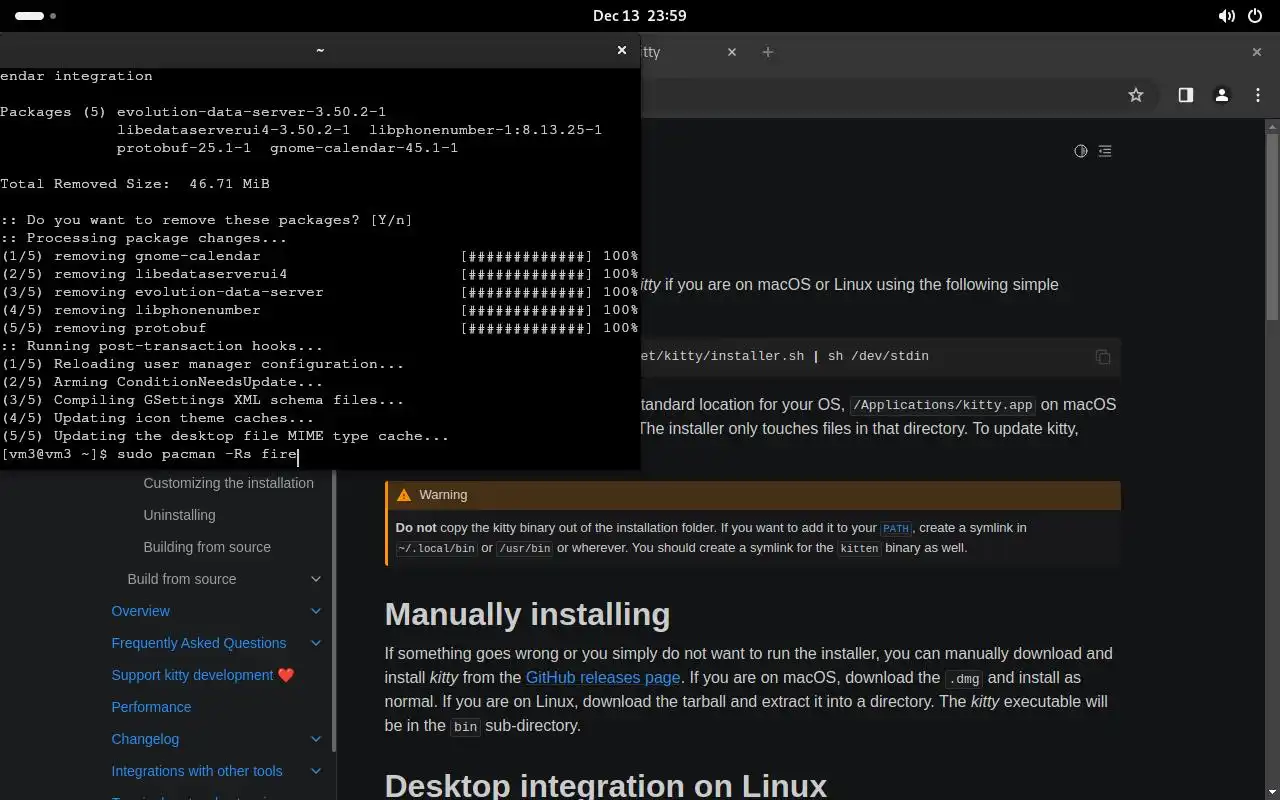Click the kitten code text in warning
The height and width of the screenshot is (800, 1280).
point(859,548)
